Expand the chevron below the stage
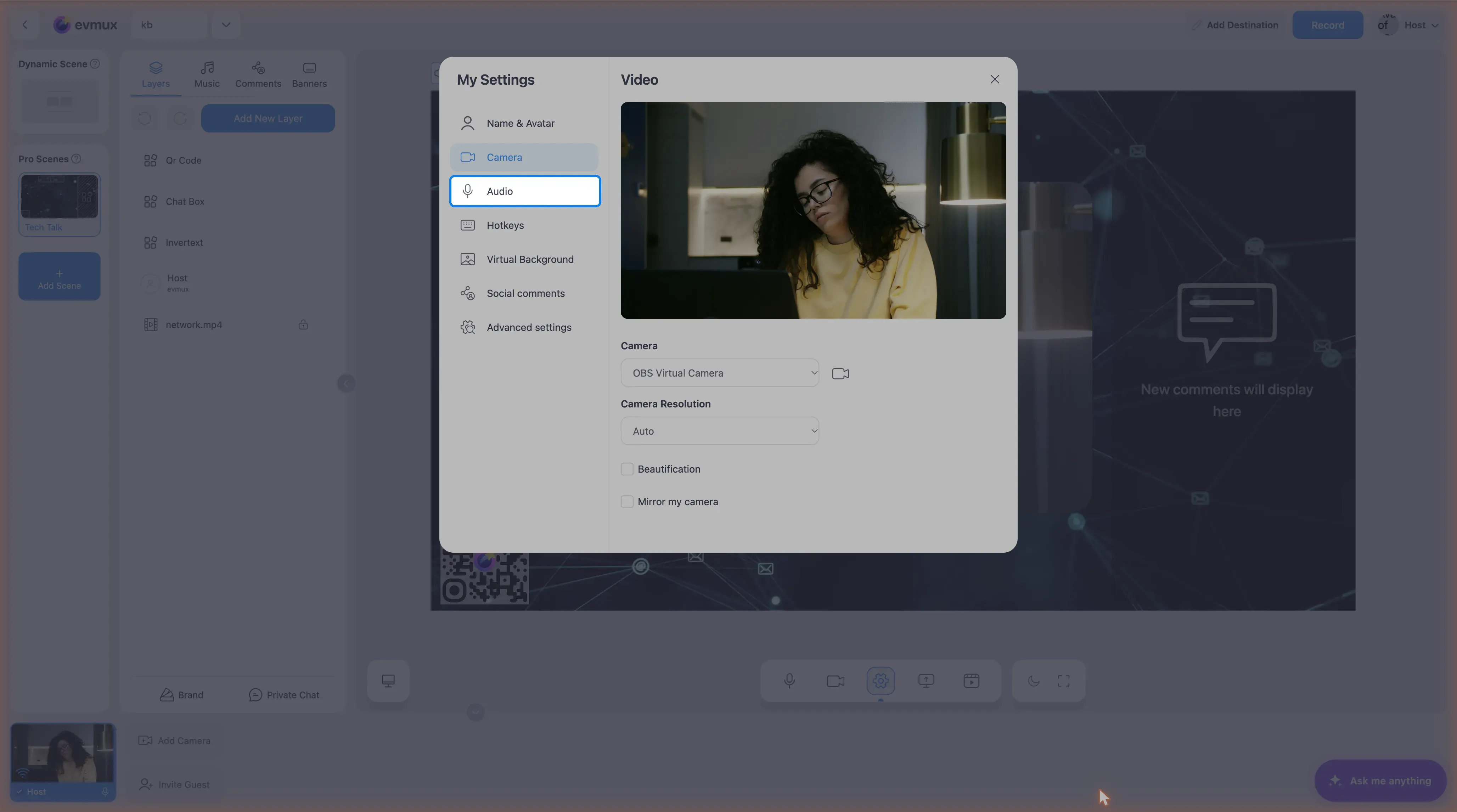This screenshot has height=812, width=1457. coord(476,712)
